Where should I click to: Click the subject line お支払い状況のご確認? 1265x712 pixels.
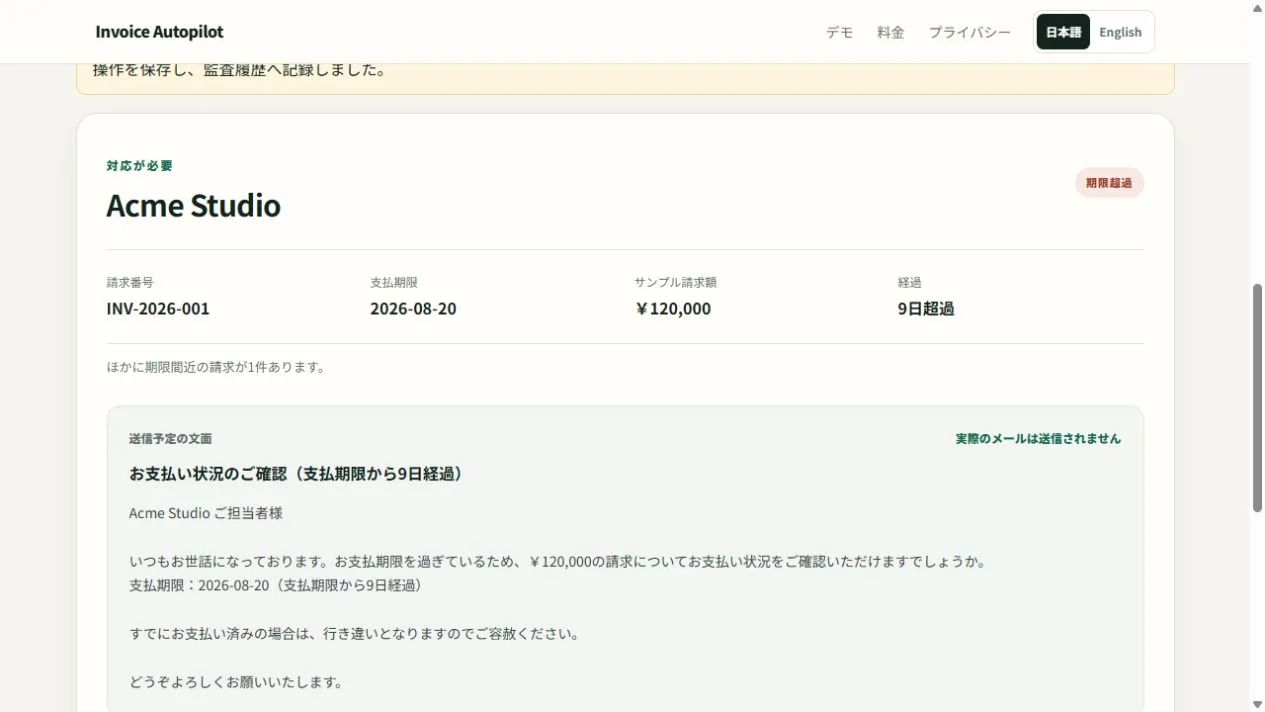coord(299,474)
